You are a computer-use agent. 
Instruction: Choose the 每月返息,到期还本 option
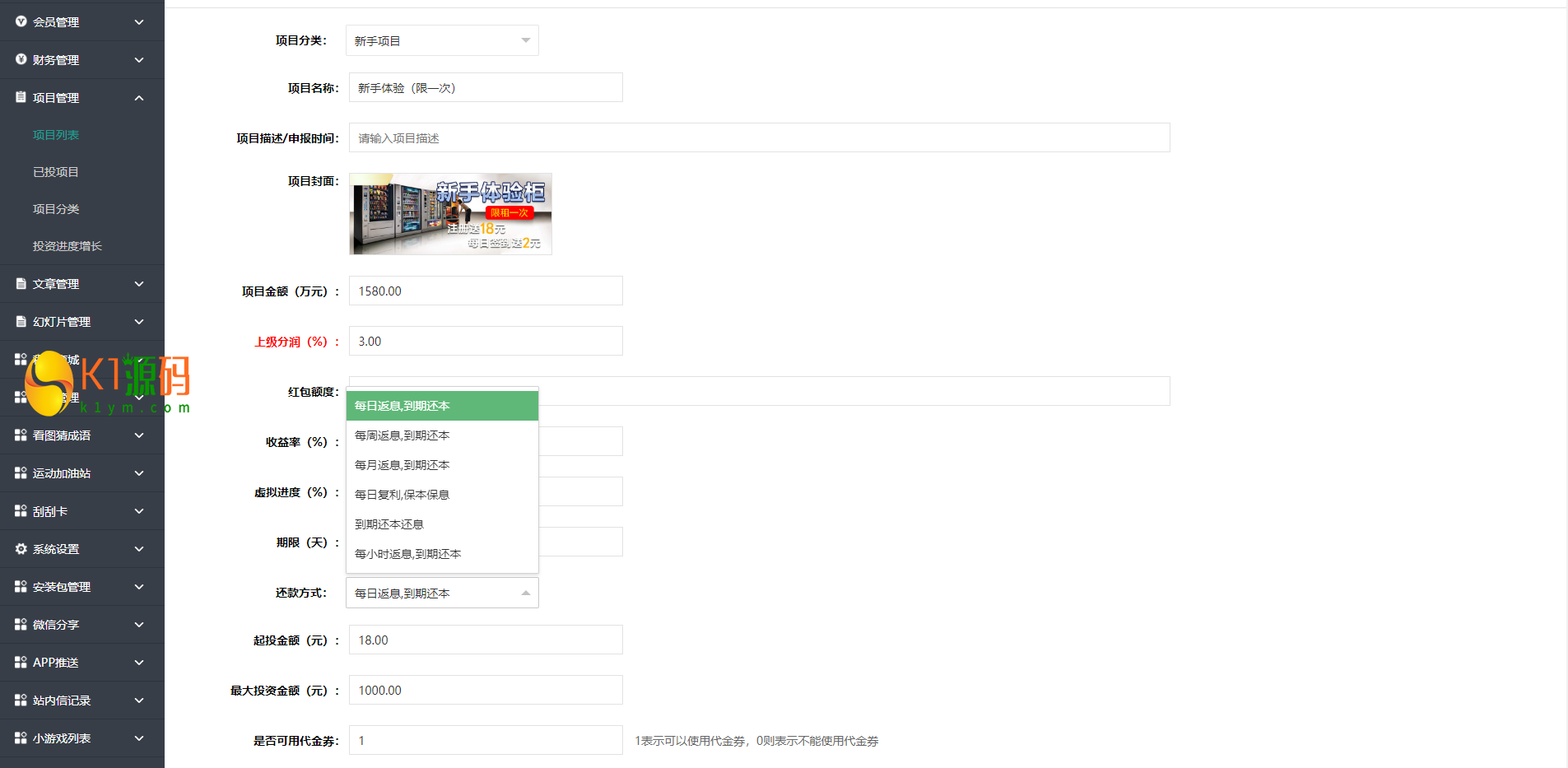(x=442, y=465)
